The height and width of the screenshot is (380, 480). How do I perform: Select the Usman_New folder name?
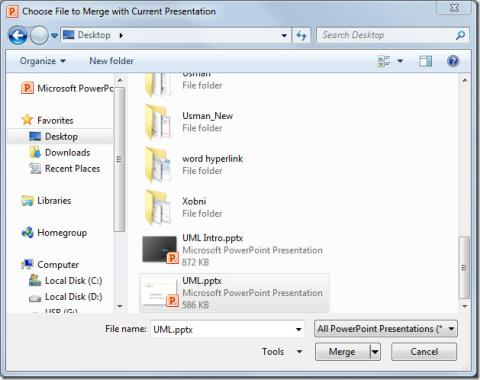(207, 116)
